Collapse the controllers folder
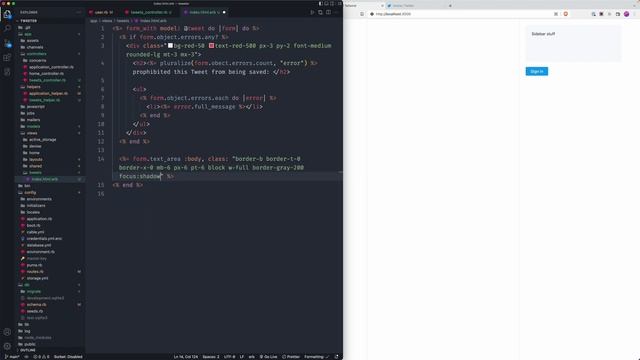The height and width of the screenshot is (360, 640). click(36, 54)
